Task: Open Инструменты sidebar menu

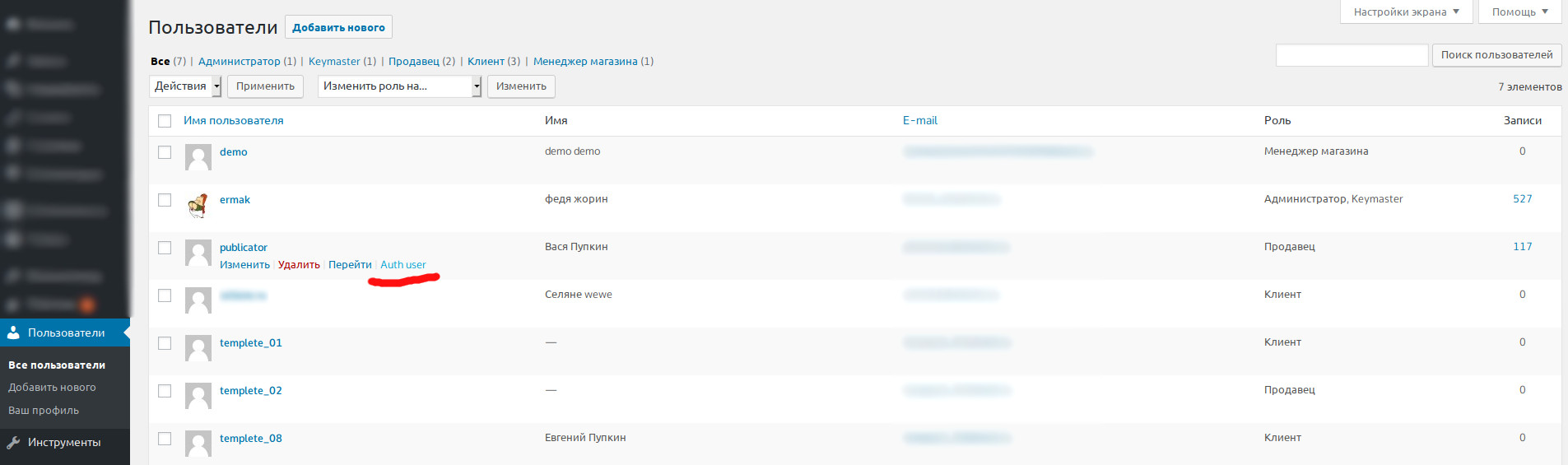Action: pos(65,443)
